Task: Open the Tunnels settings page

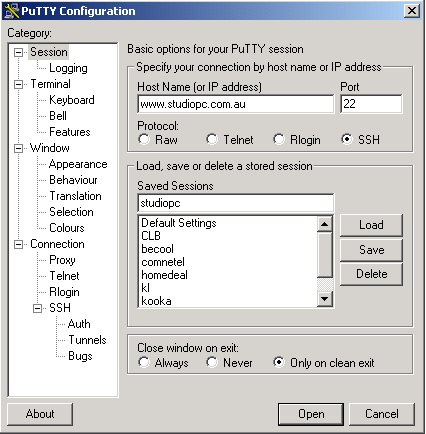Action: [87, 340]
